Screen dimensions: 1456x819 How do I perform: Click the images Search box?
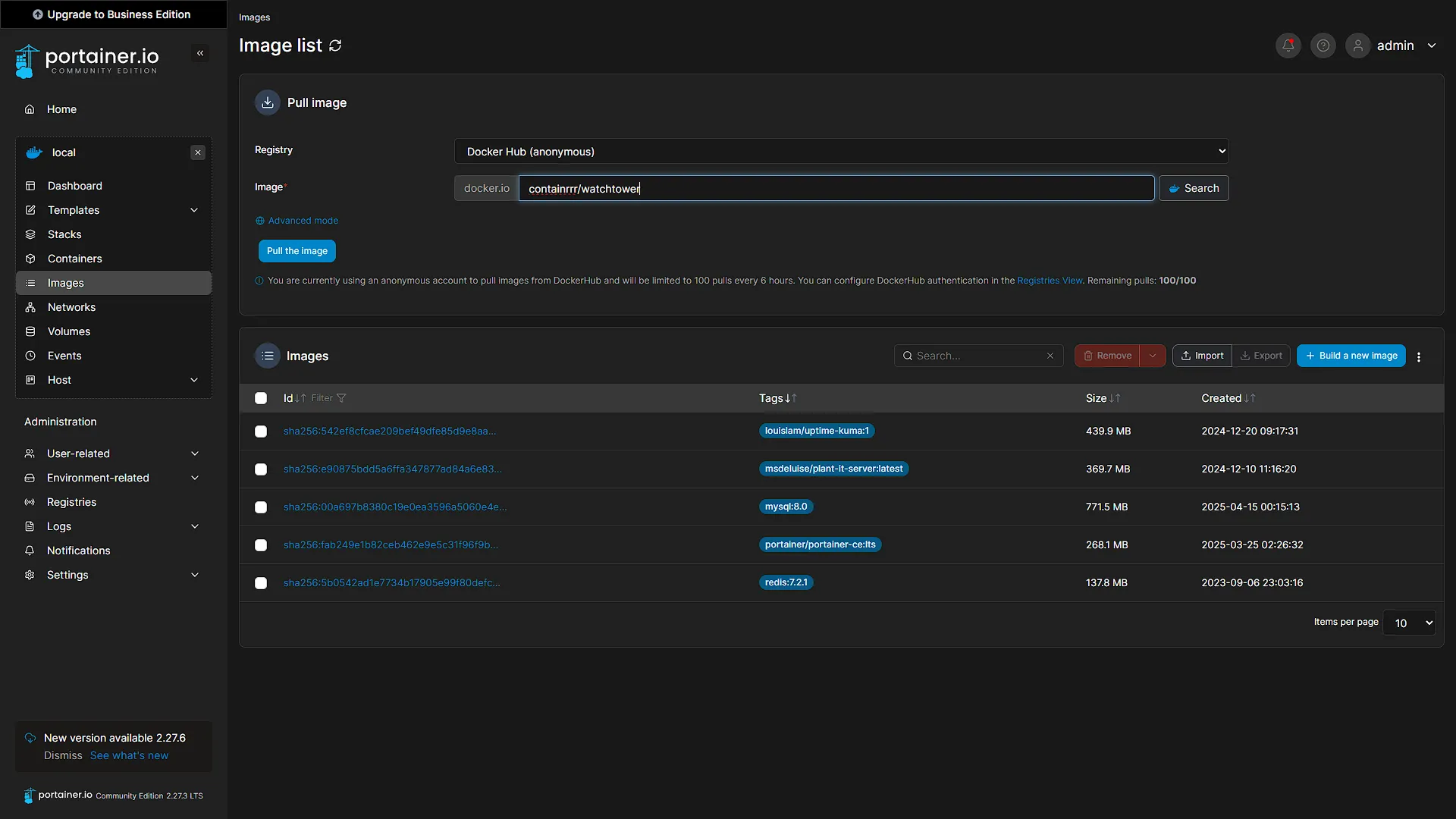pos(978,356)
